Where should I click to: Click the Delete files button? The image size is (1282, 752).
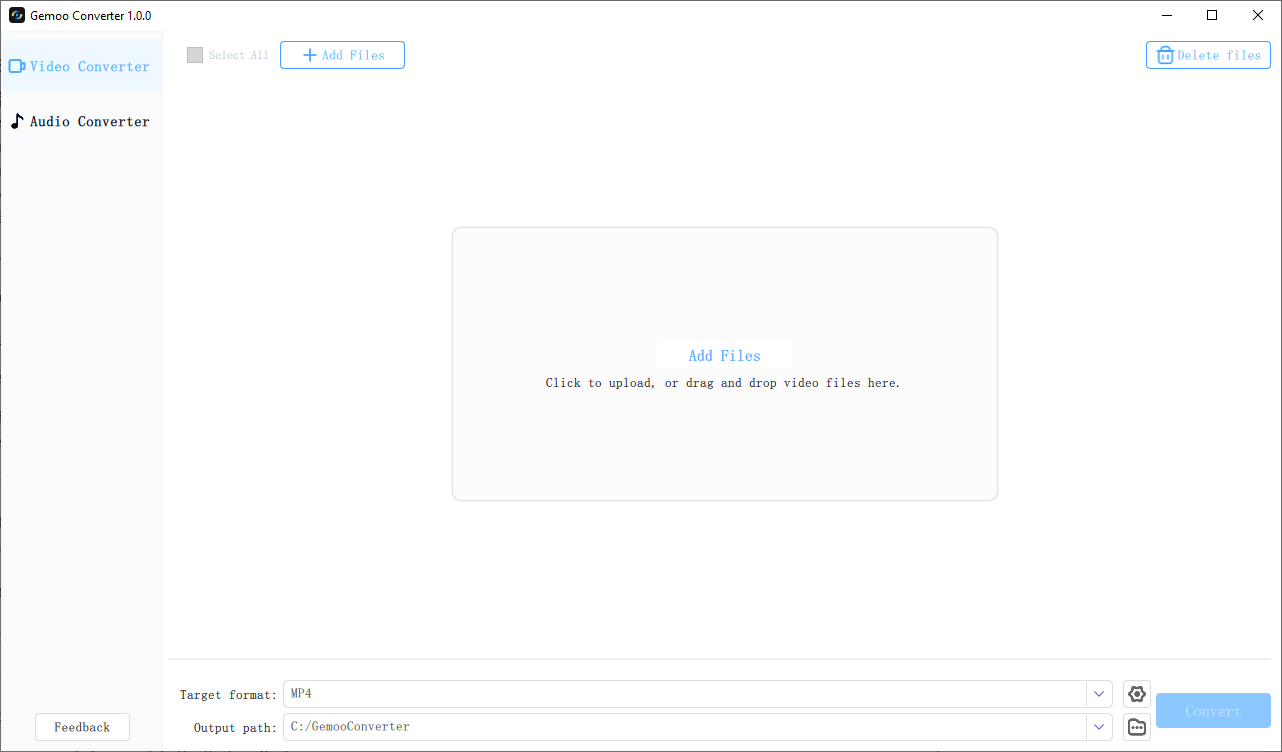click(x=1208, y=55)
